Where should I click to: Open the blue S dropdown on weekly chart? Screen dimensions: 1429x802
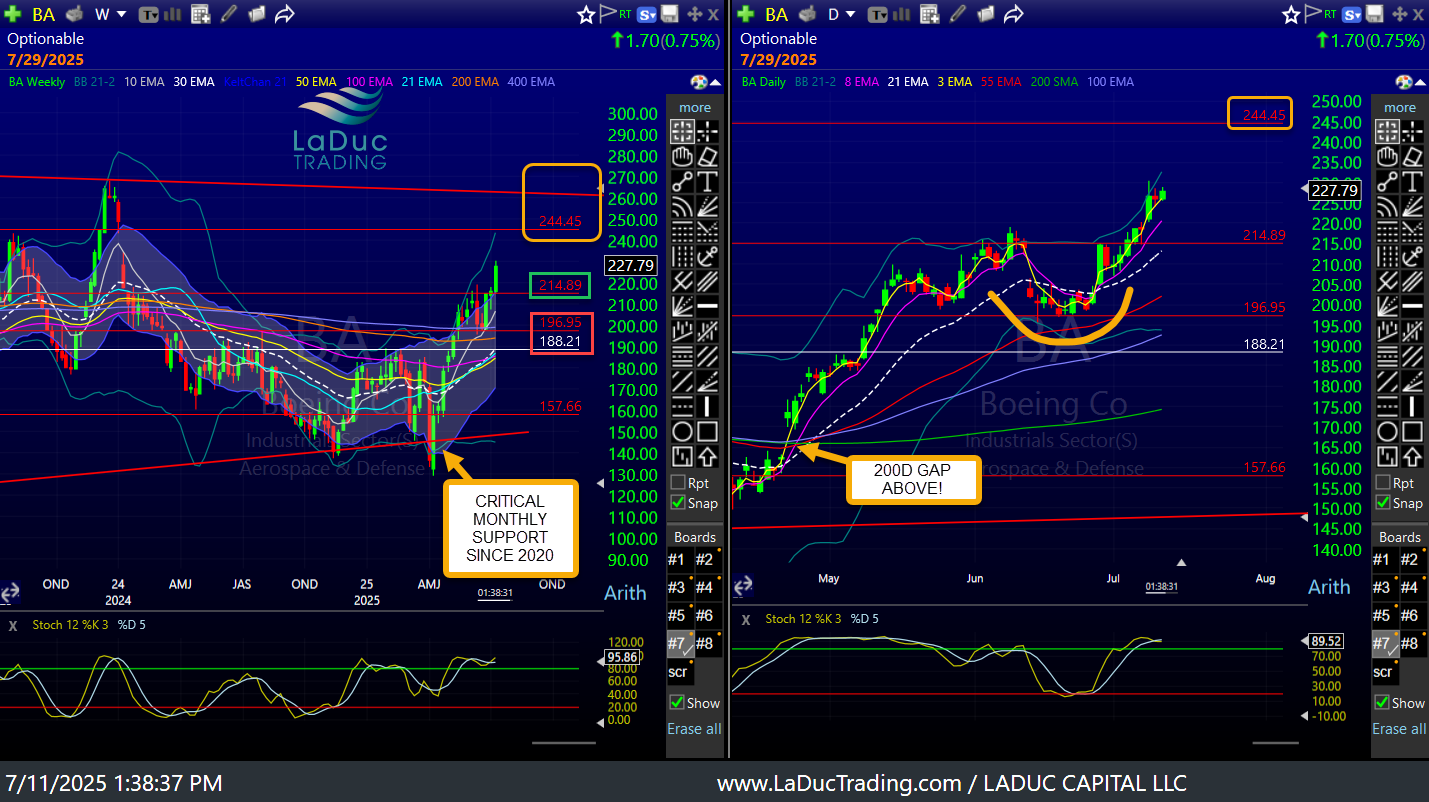click(646, 14)
